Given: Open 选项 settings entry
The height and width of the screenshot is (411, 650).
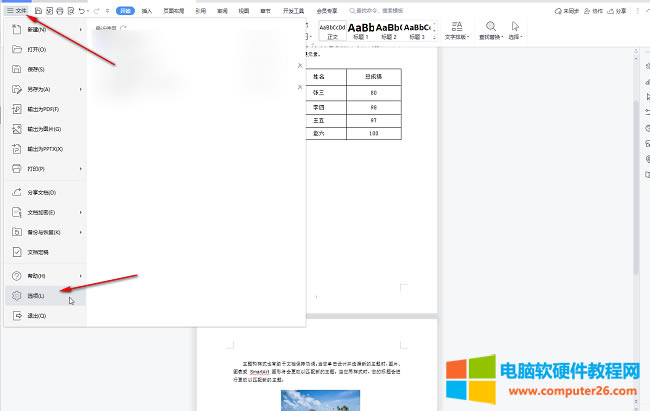Looking at the screenshot, I should click(x=36, y=295).
